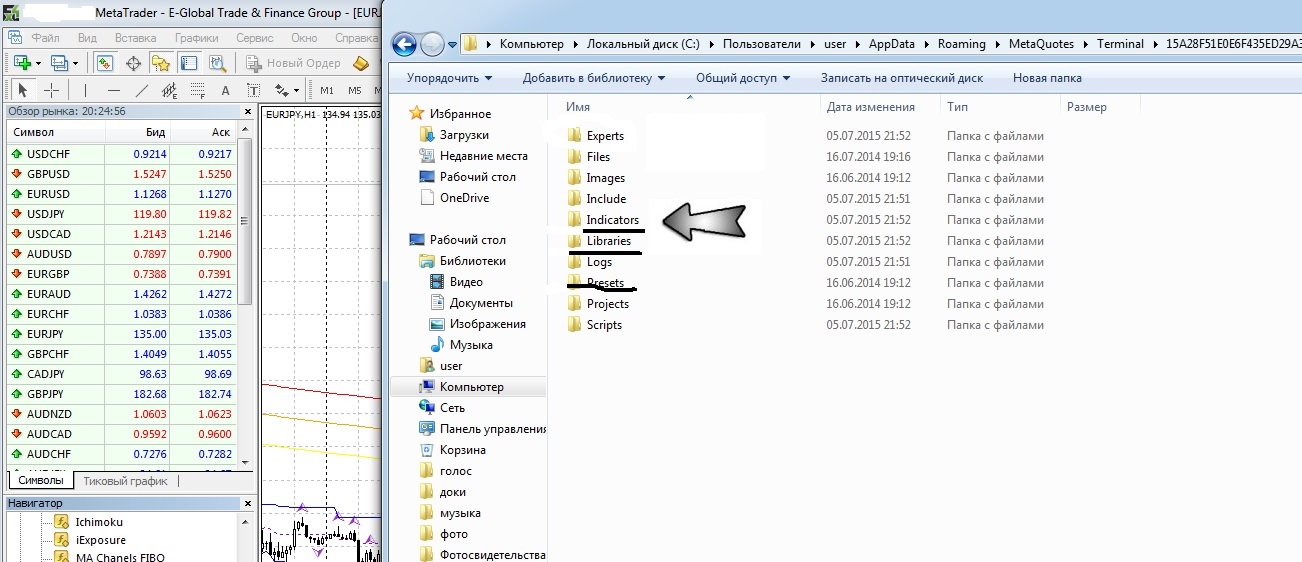Viewport: 1302px width, 562px height.
Task: Select the Trendline drawing tool
Action: click(142, 90)
